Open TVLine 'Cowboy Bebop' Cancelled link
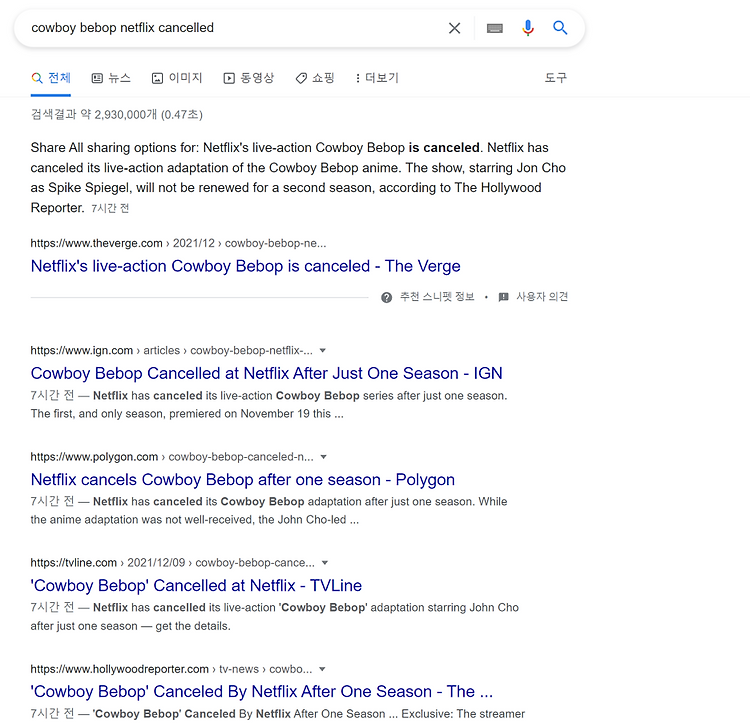The image size is (750, 723). 196,585
